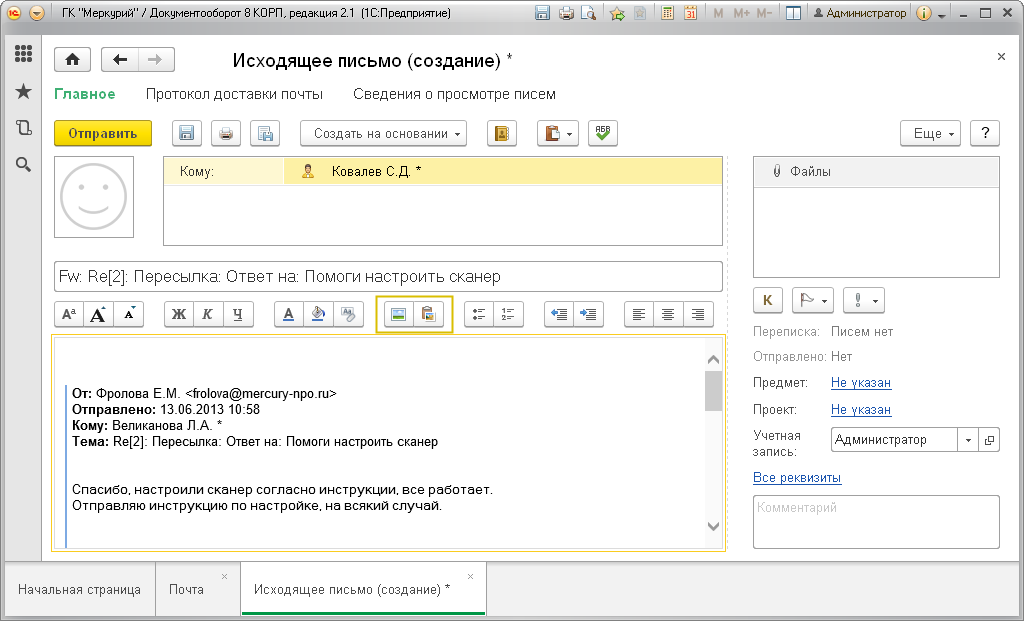The width and height of the screenshot is (1024, 621).
Task: Toggle underline (Ч) formatting button
Action: click(238, 315)
